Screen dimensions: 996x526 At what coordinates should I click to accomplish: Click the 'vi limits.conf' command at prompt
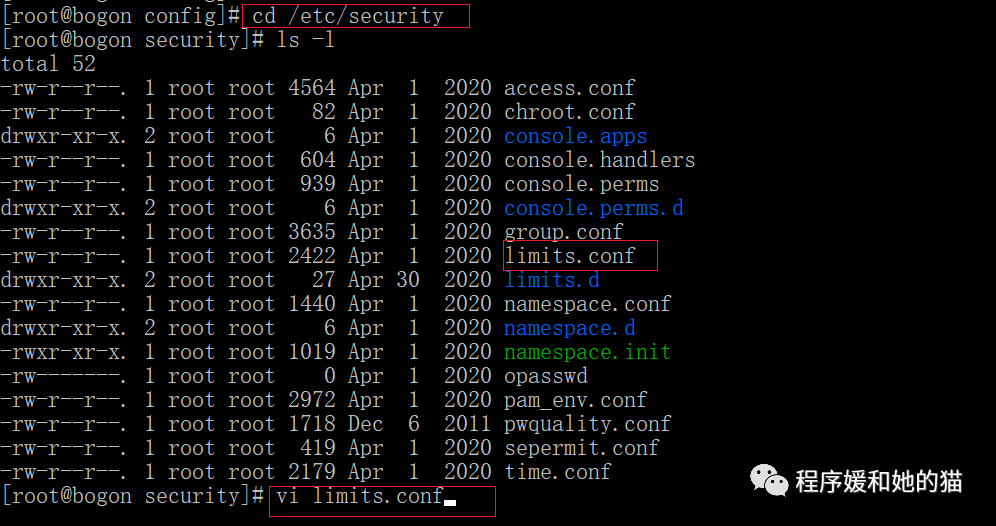click(360, 497)
